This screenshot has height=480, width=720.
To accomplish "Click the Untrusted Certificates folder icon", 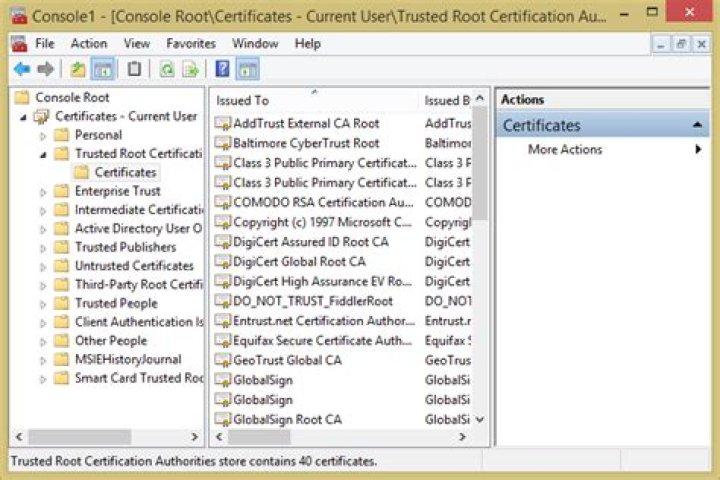I will click(62, 266).
